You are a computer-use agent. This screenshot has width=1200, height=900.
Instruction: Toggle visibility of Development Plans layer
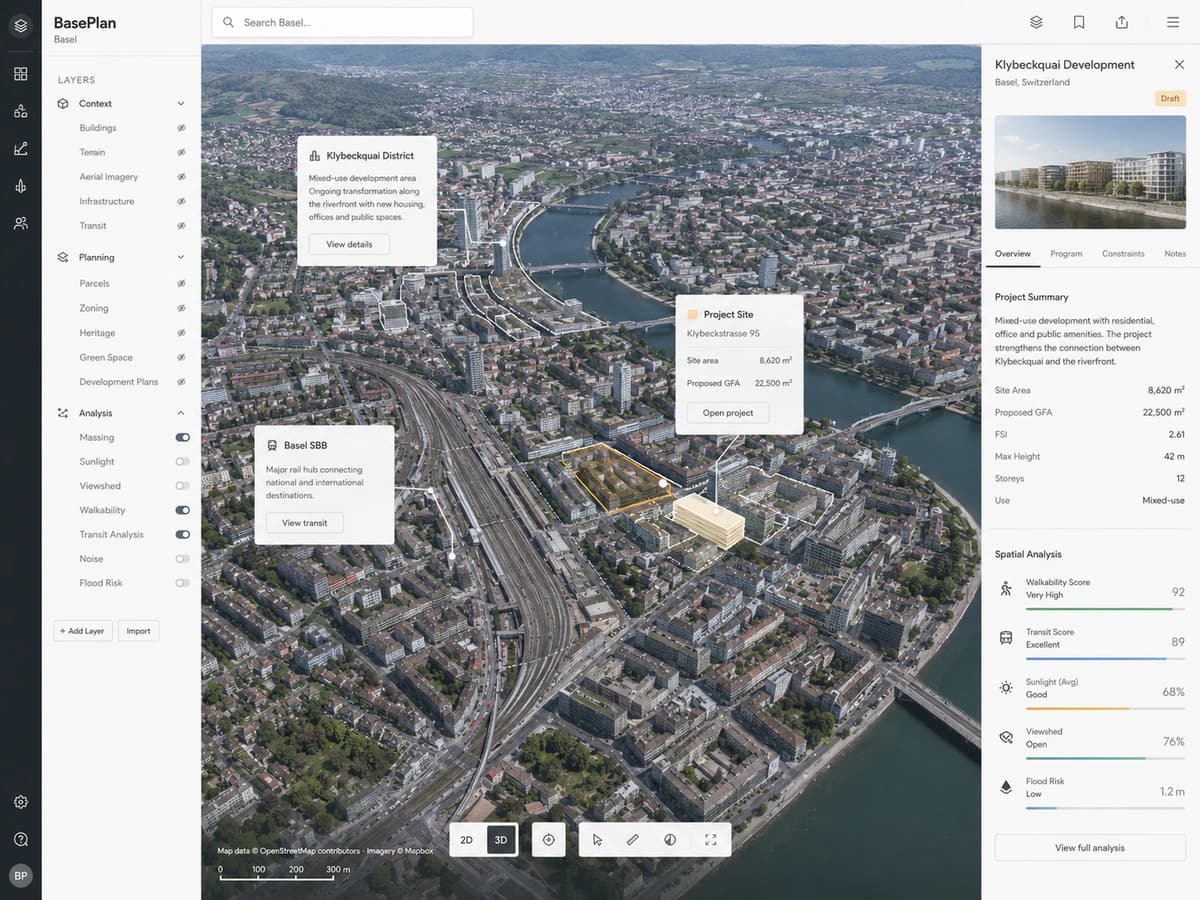coord(182,382)
